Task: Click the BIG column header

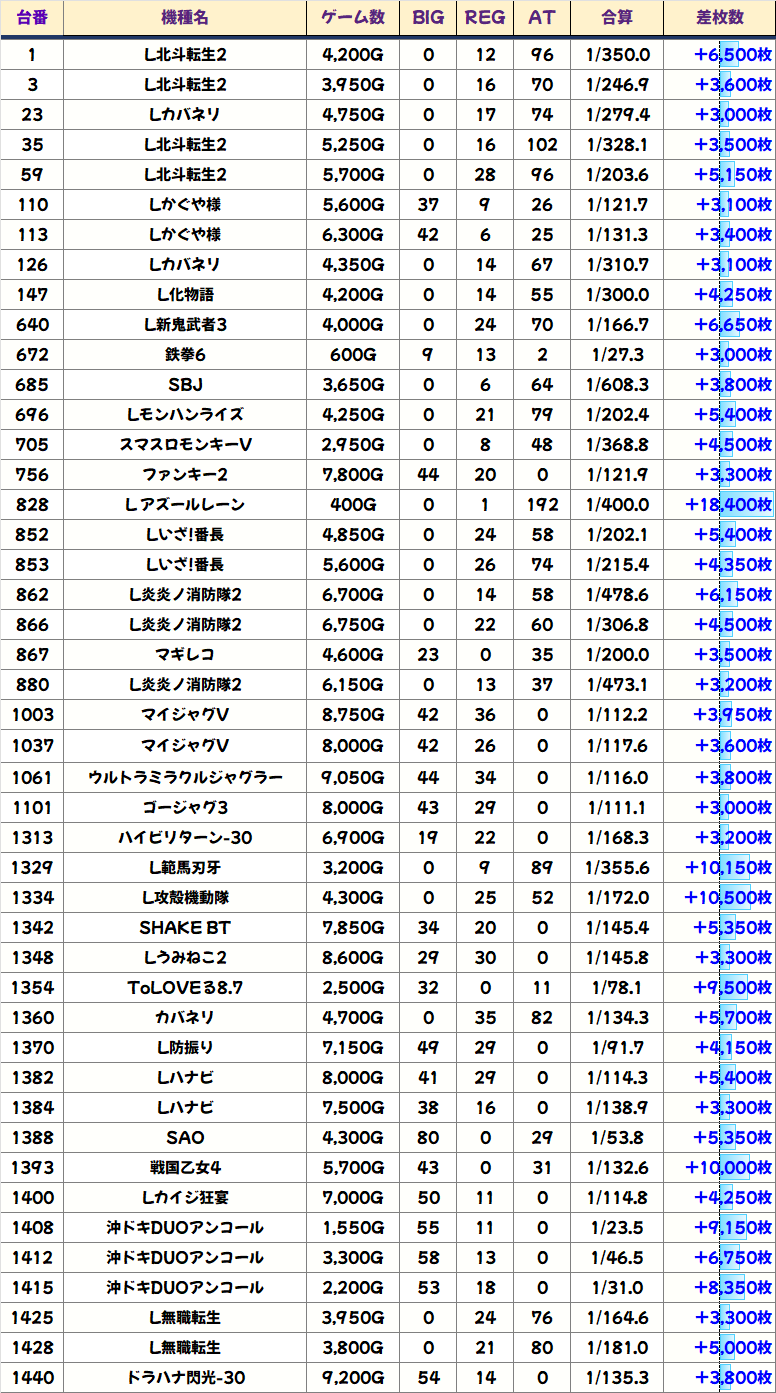Action: pyautogui.click(x=429, y=18)
